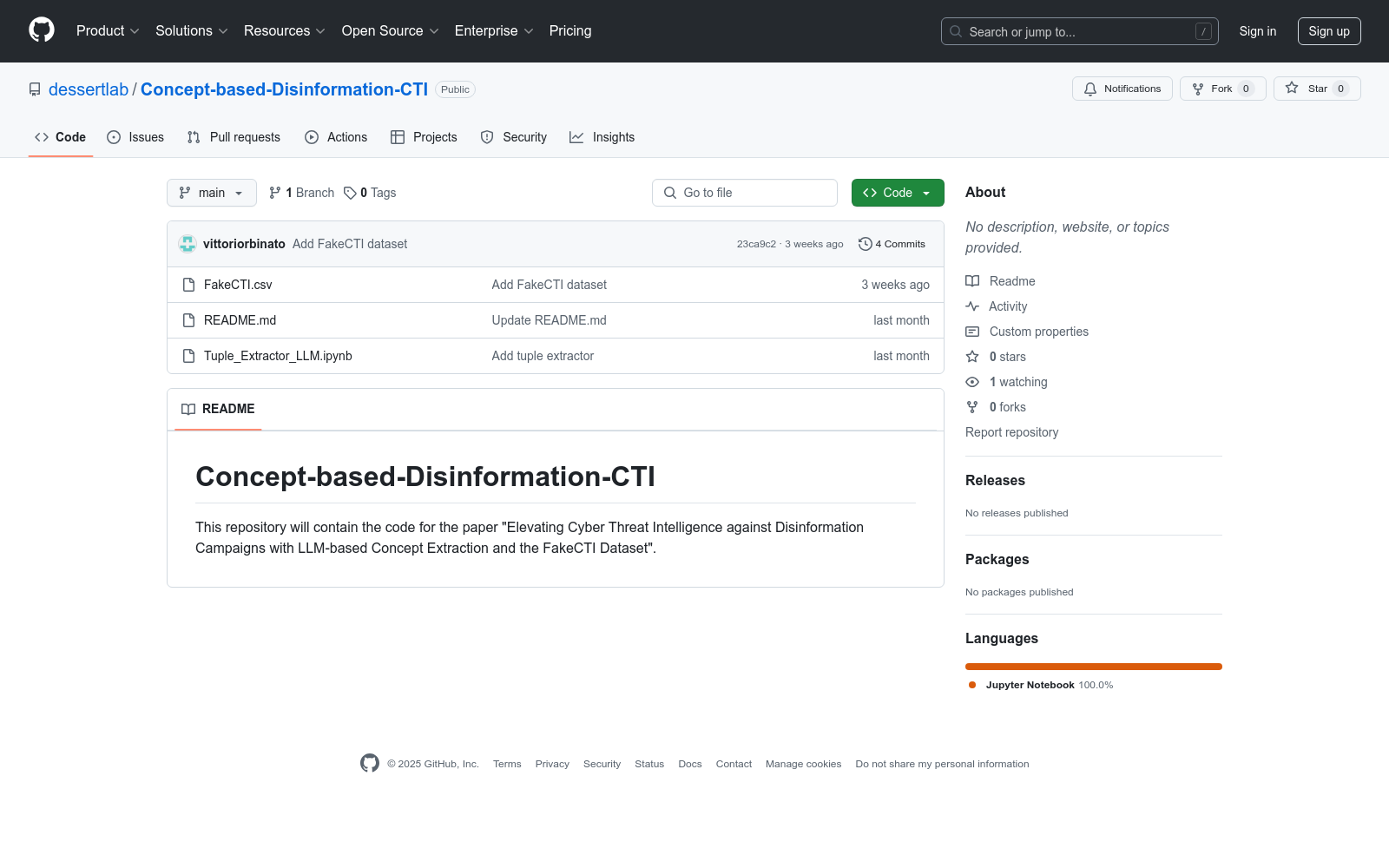Click the Custom properties note icon
This screenshot has width=1389, height=868.
(972, 332)
